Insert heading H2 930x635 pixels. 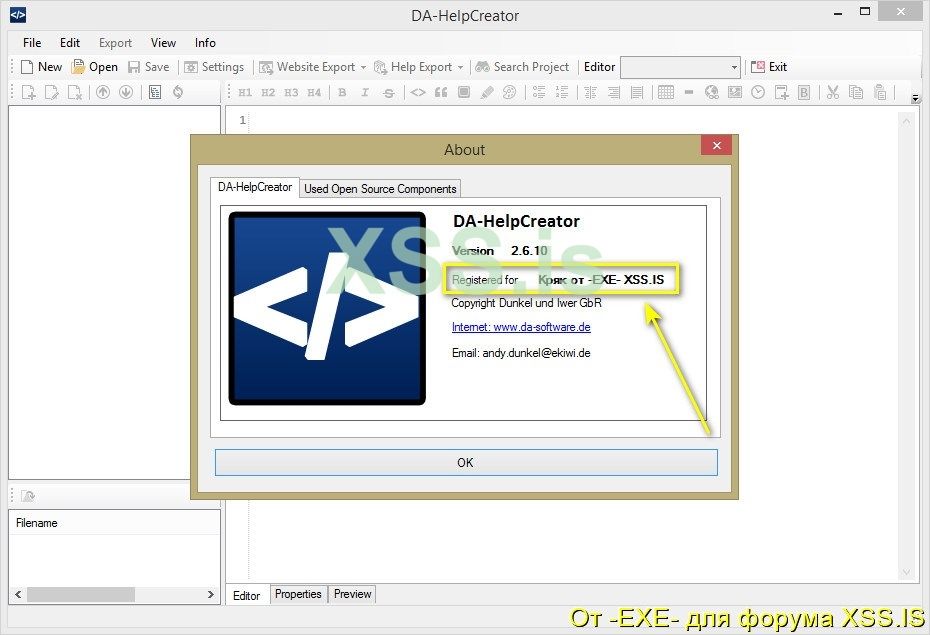268,92
